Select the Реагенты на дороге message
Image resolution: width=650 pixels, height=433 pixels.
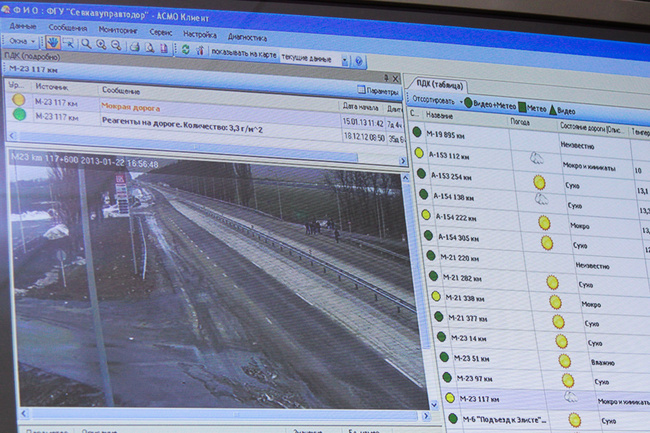[182, 126]
